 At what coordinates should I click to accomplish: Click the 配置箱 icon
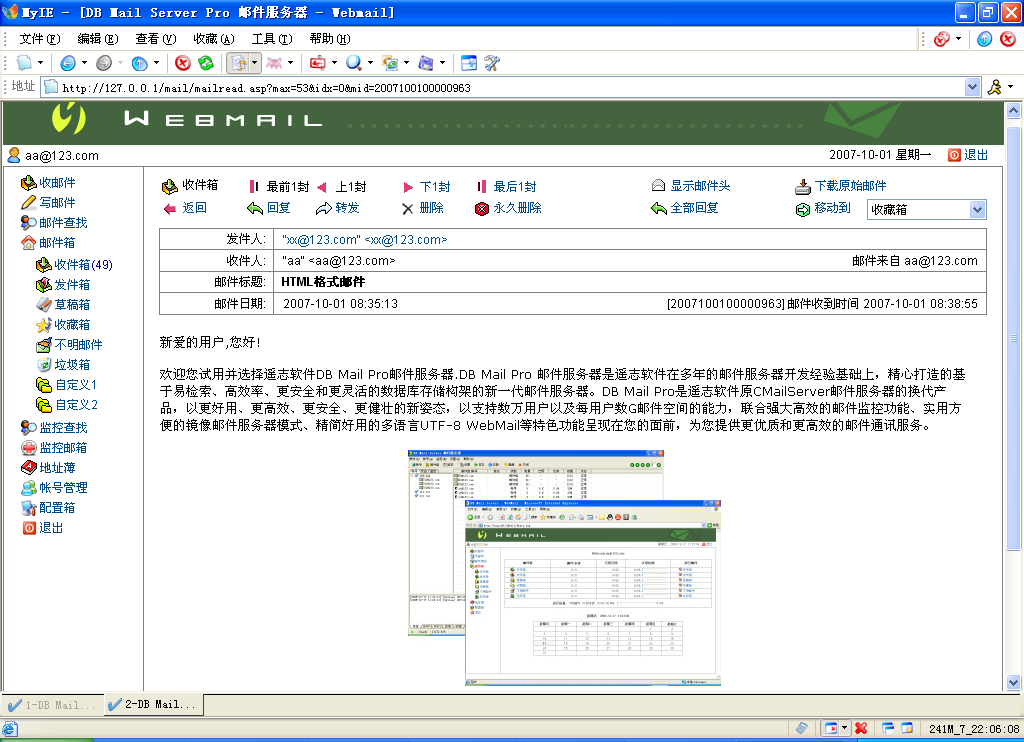coord(28,508)
